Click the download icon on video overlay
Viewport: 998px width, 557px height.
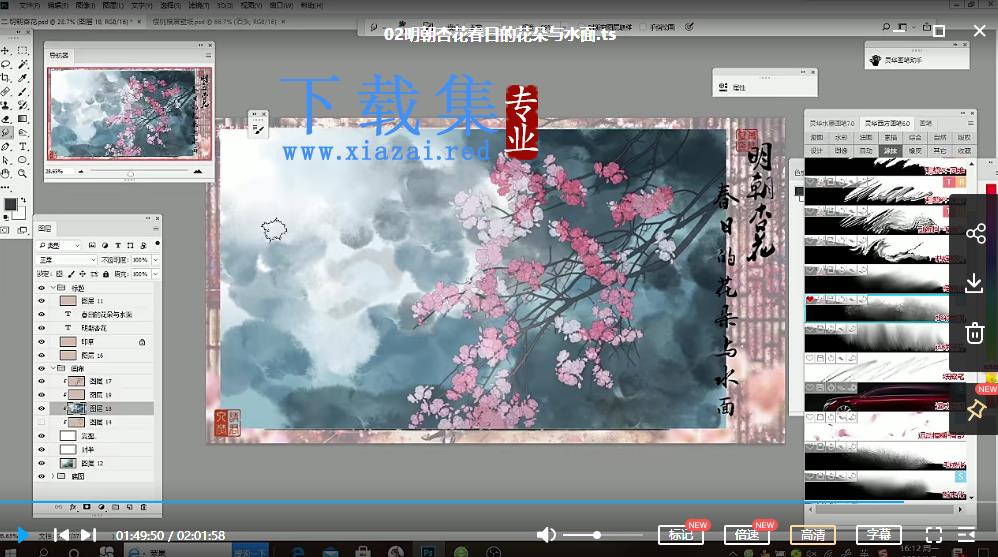[x=974, y=283]
